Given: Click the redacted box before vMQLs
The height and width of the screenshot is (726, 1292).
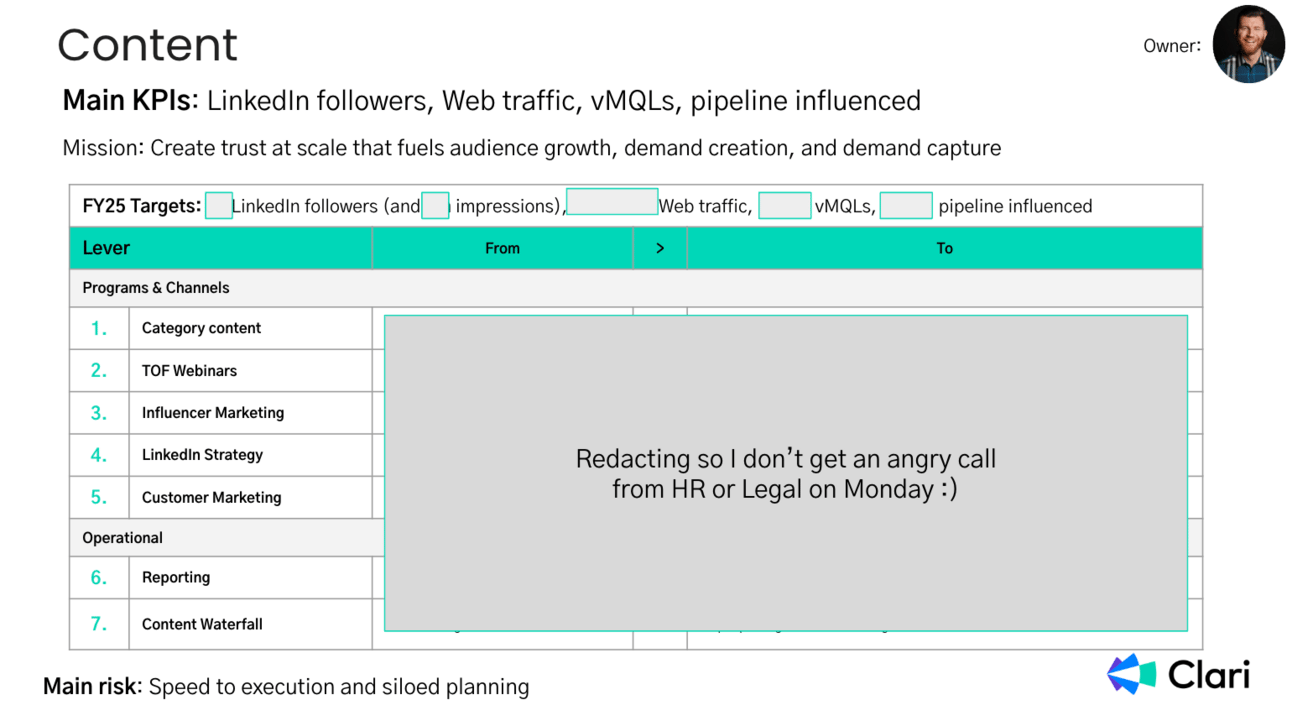Looking at the screenshot, I should (784, 206).
